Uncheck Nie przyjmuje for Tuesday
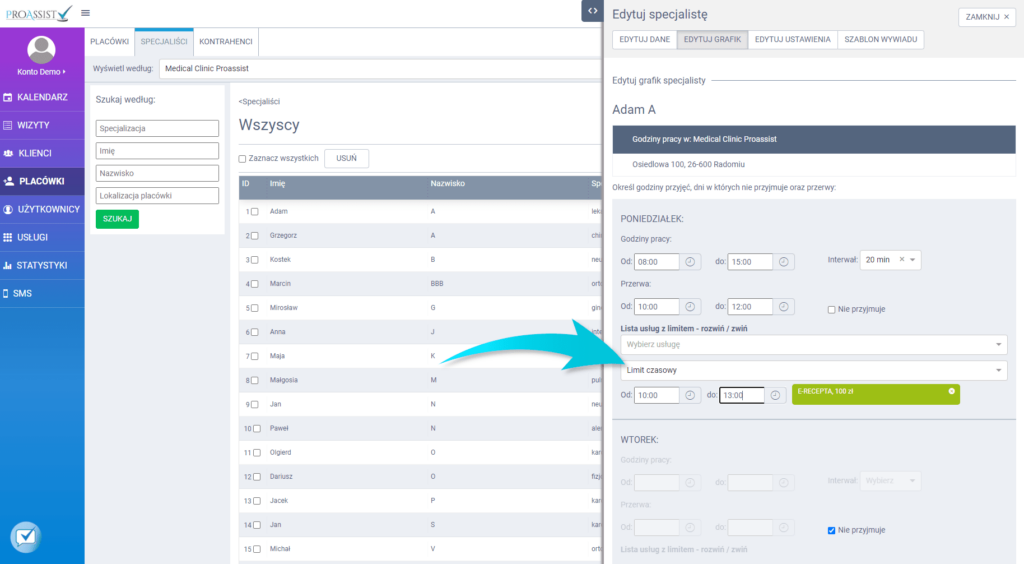 pyautogui.click(x=832, y=530)
